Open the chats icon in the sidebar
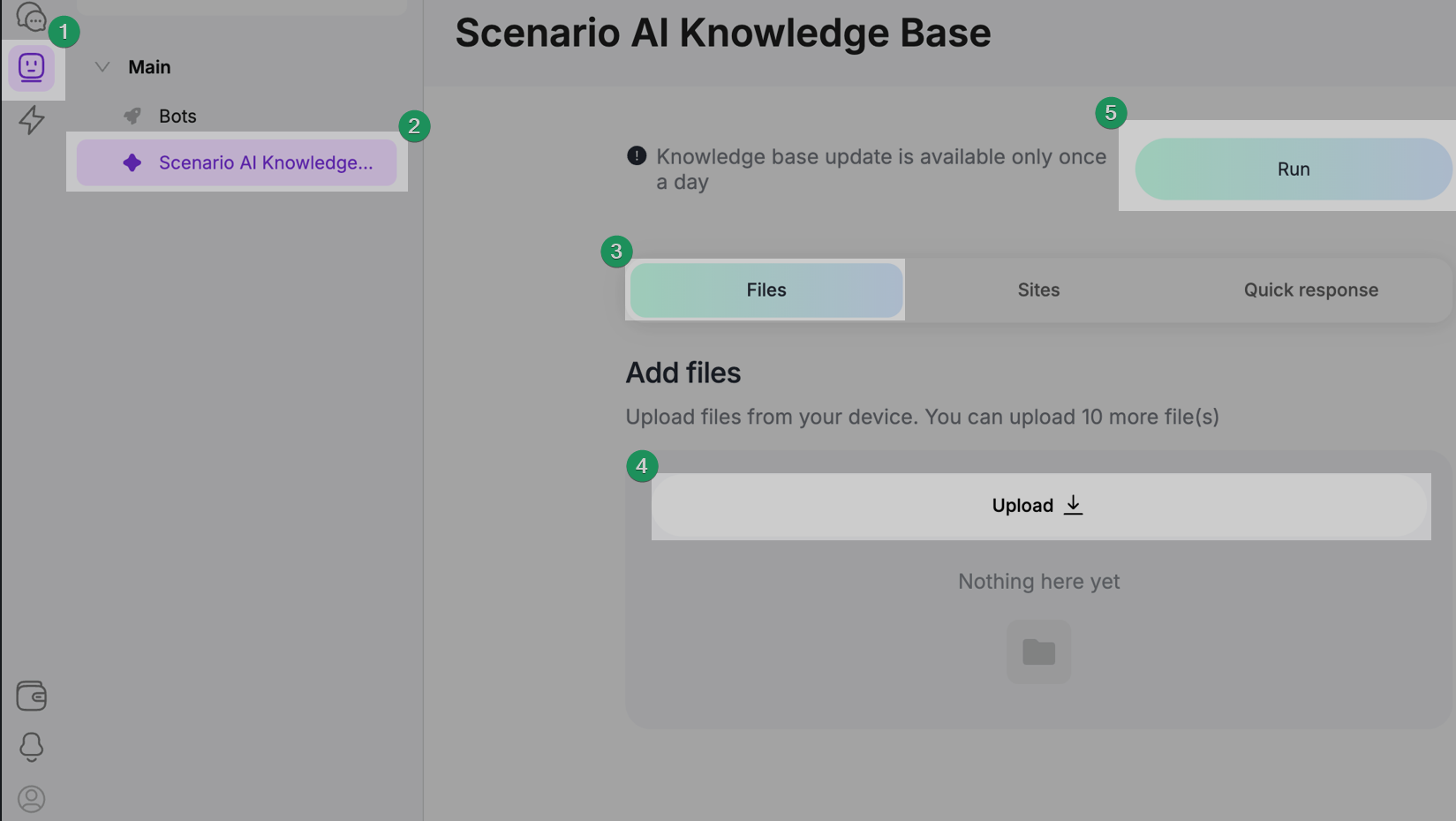The image size is (1456, 821). (x=31, y=16)
